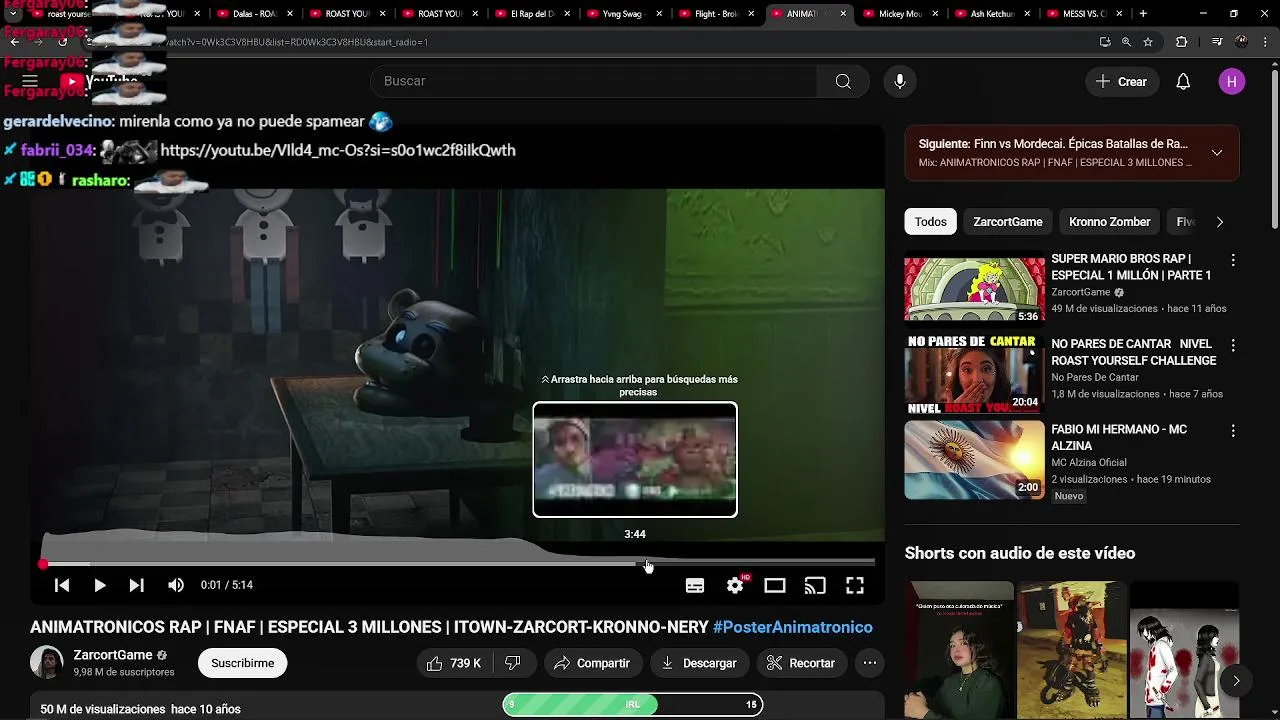This screenshot has height=720, width=1280.
Task: Toggle subtitles captions button
Action: coord(695,586)
